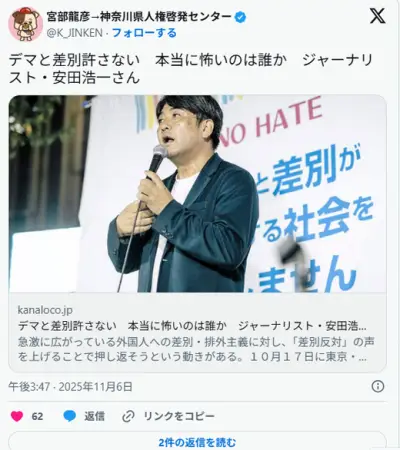Open the kanaloco.jp domain link
The image size is (400, 450).
click(x=45, y=310)
